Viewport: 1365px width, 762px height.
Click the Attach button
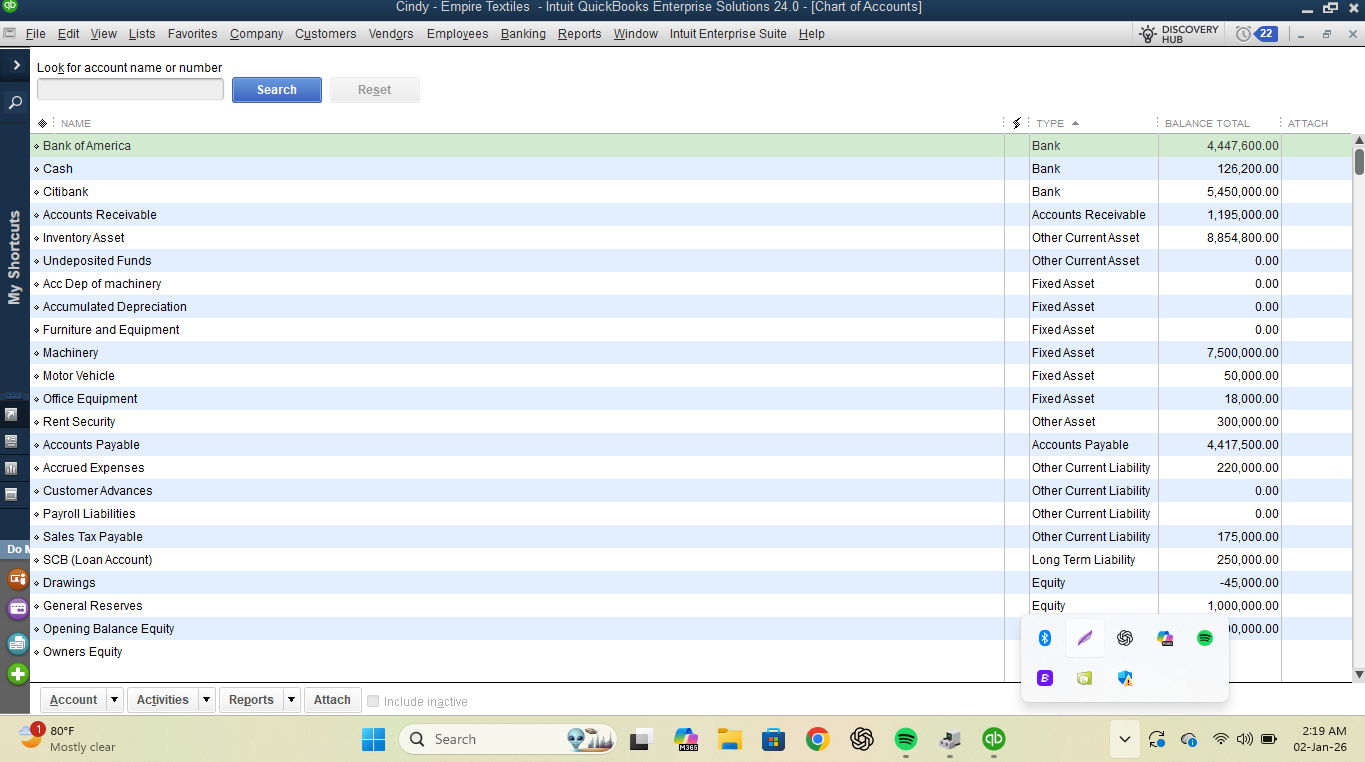click(x=332, y=700)
